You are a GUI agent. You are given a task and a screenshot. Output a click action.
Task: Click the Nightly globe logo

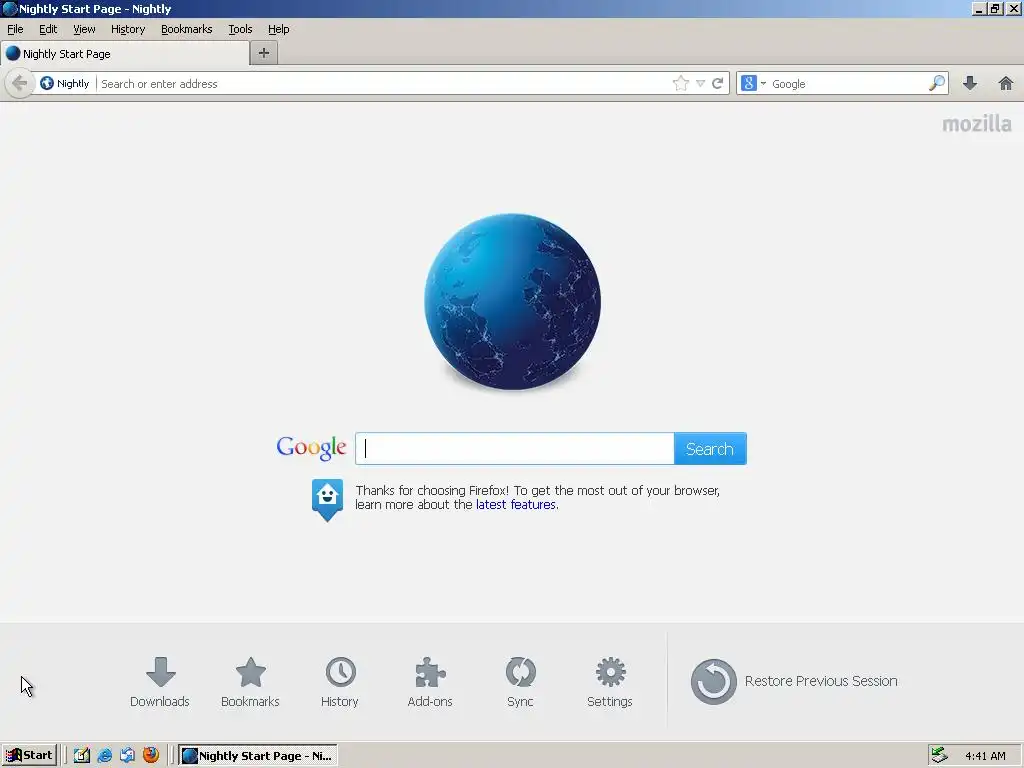pos(513,302)
